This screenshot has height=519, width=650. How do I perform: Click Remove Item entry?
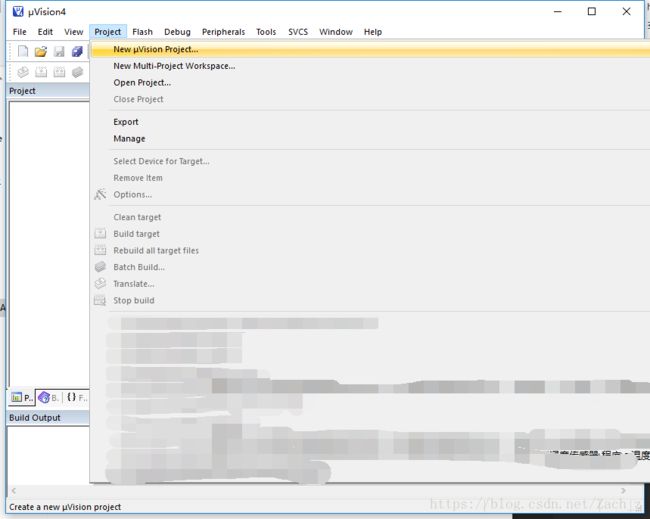point(370,178)
